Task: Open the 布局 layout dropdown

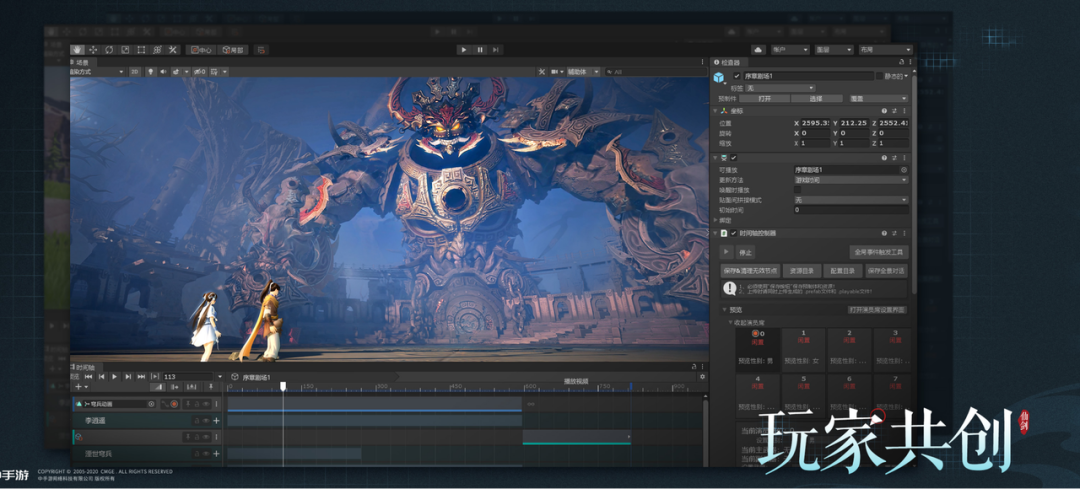Action: [x=884, y=49]
